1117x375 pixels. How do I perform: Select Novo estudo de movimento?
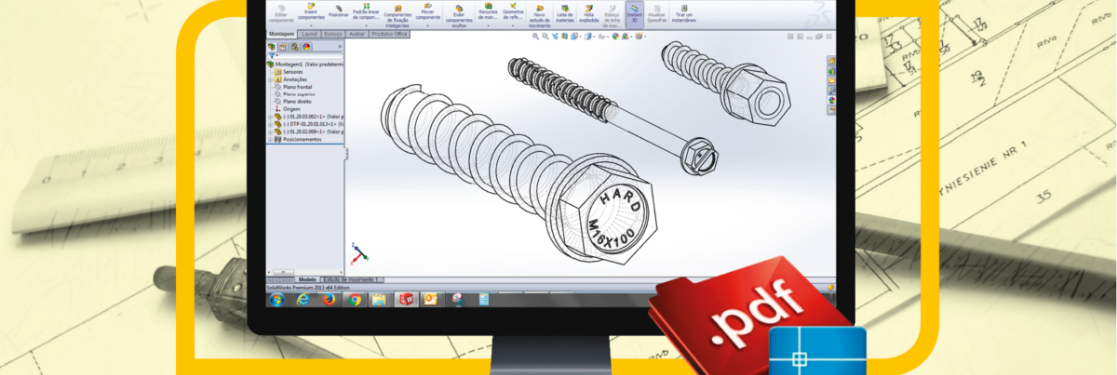tap(540, 14)
